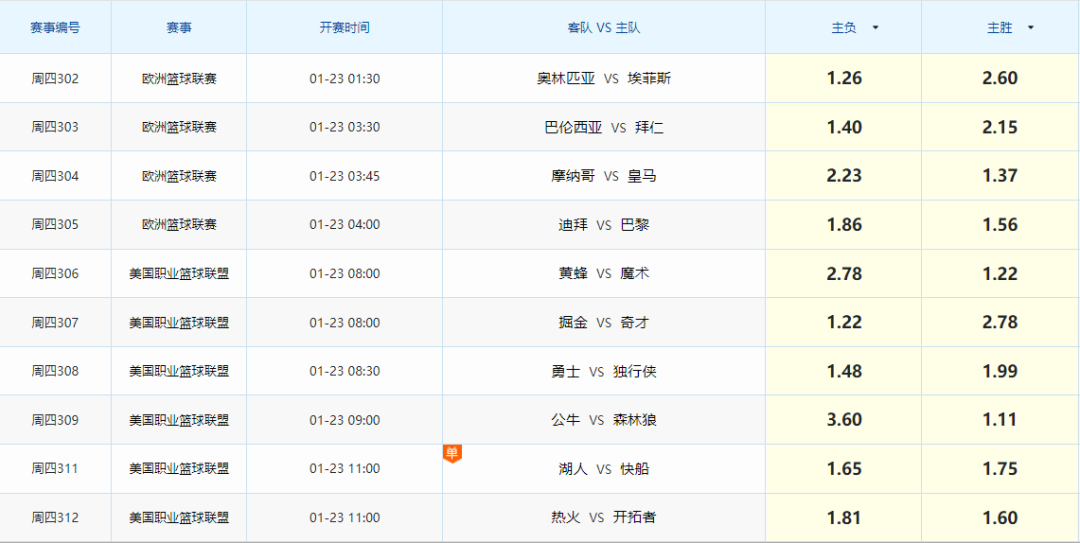Select 主负 odds 1.86 for 迪拜 match
The height and width of the screenshot is (543, 1080).
[844, 225]
